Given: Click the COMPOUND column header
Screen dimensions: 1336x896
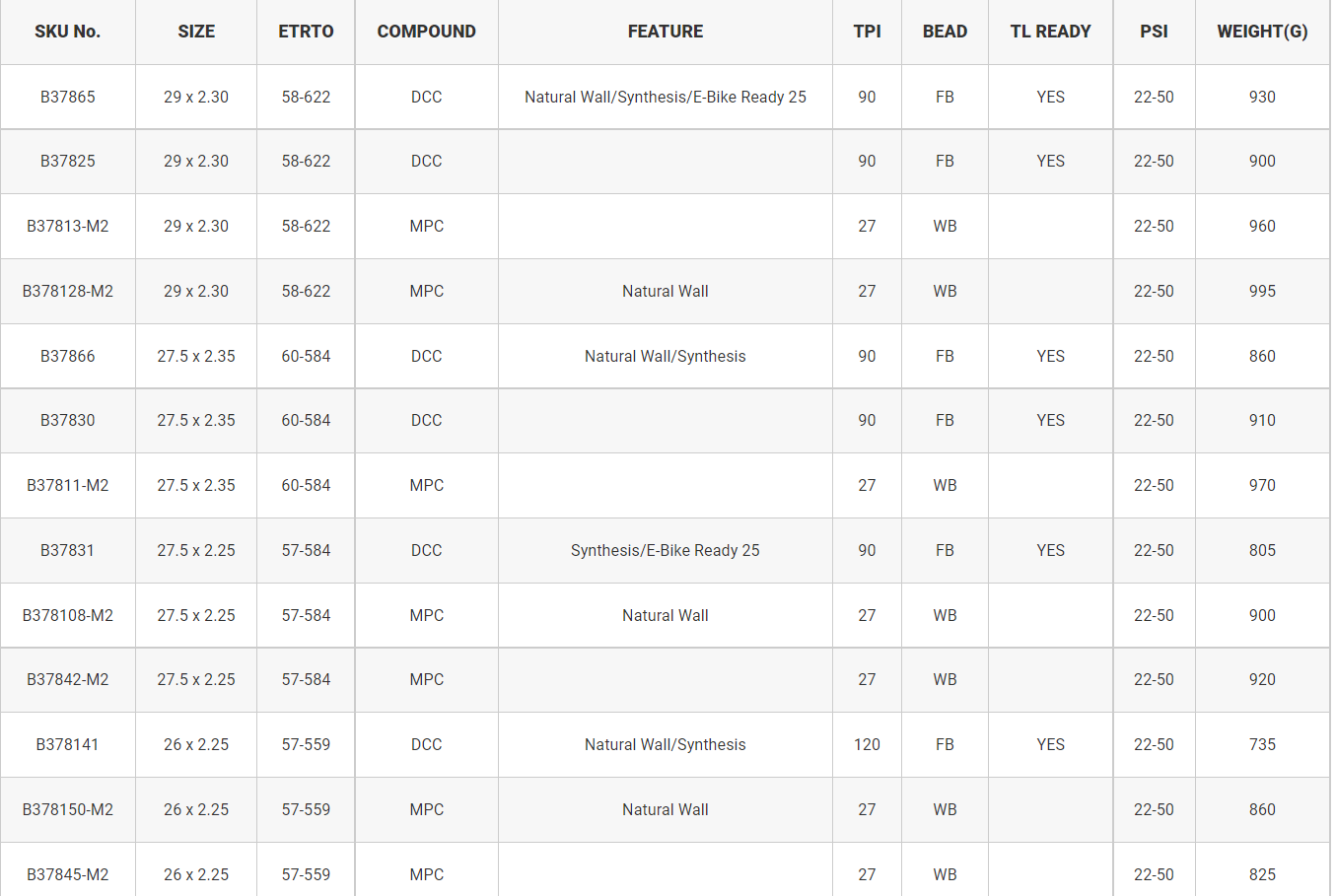Looking at the screenshot, I should click(426, 32).
